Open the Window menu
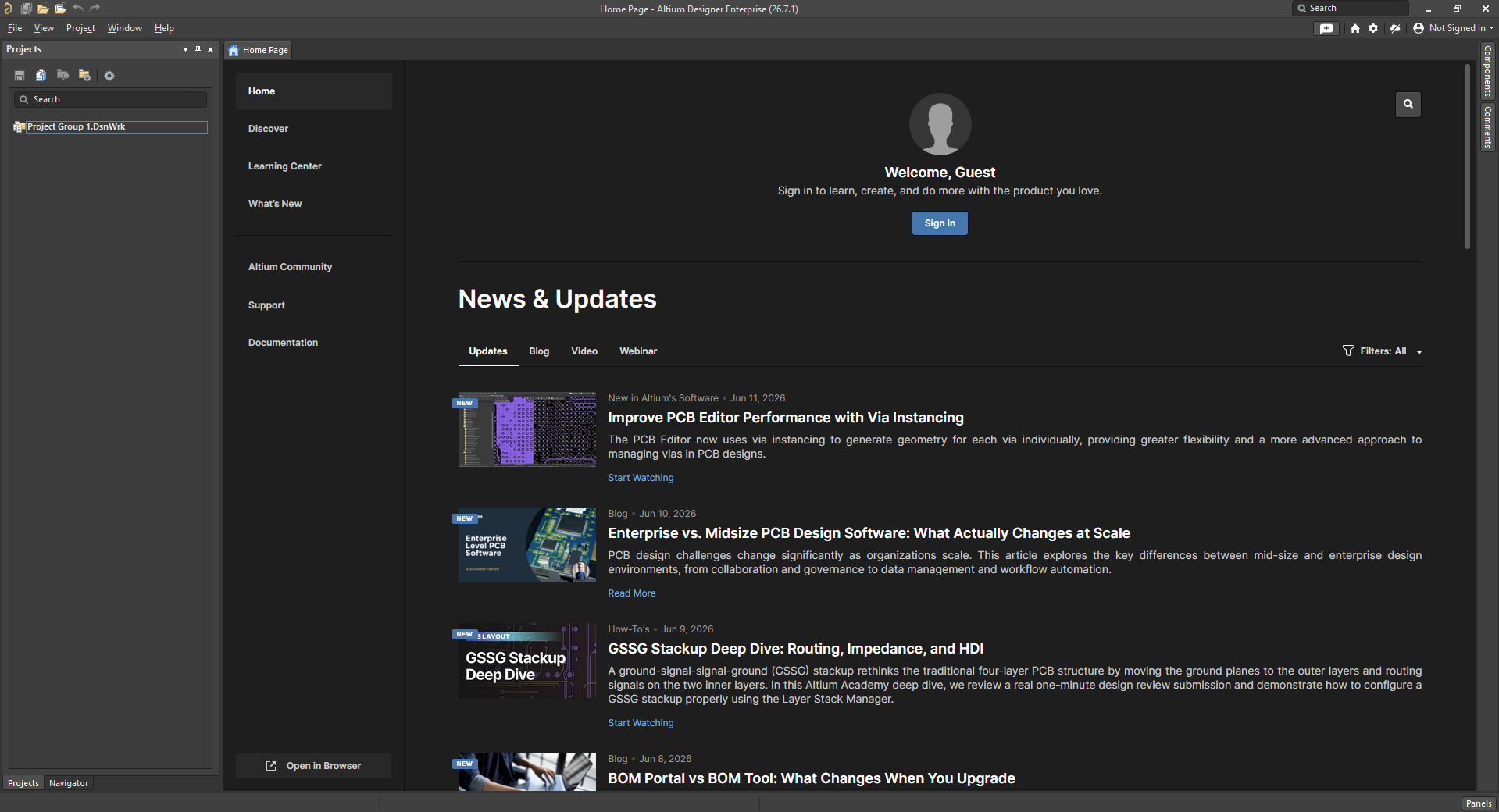This screenshot has height=812, width=1499. [x=125, y=28]
